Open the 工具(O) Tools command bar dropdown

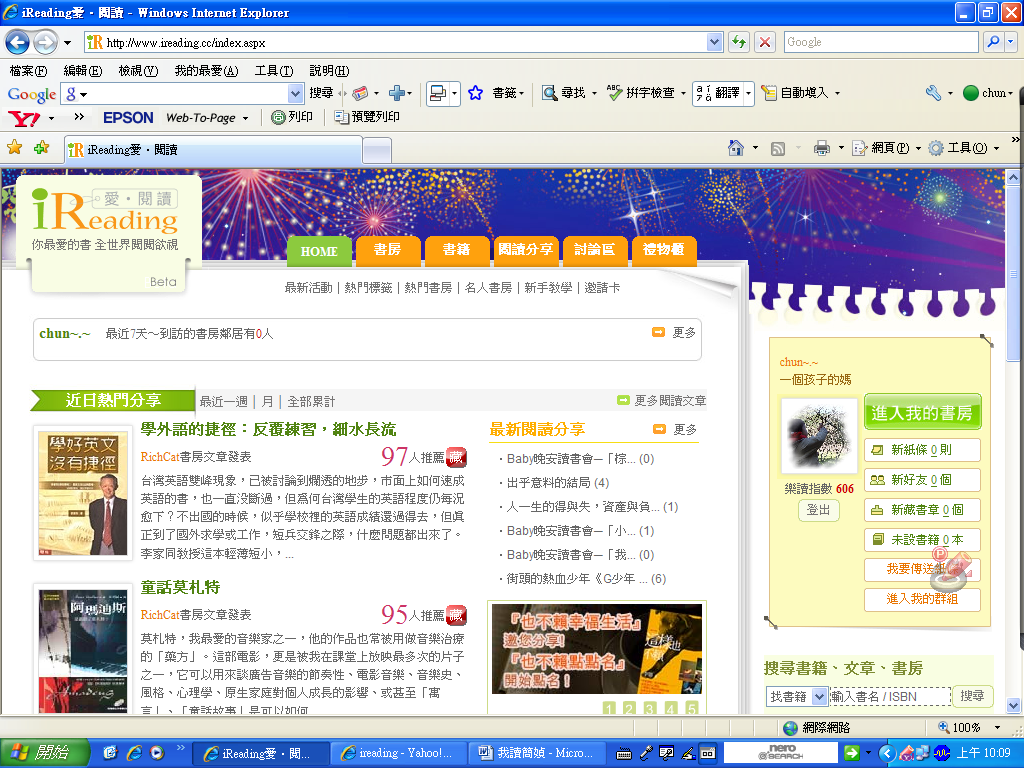coord(997,148)
